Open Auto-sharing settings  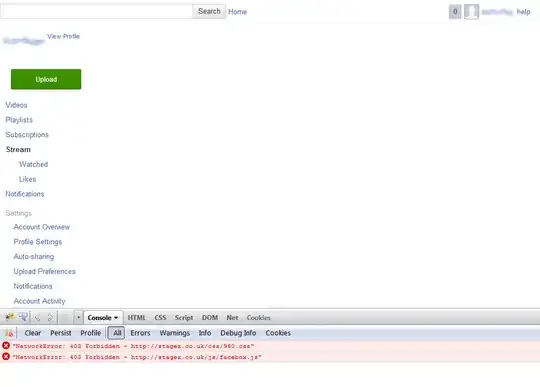tap(34, 257)
